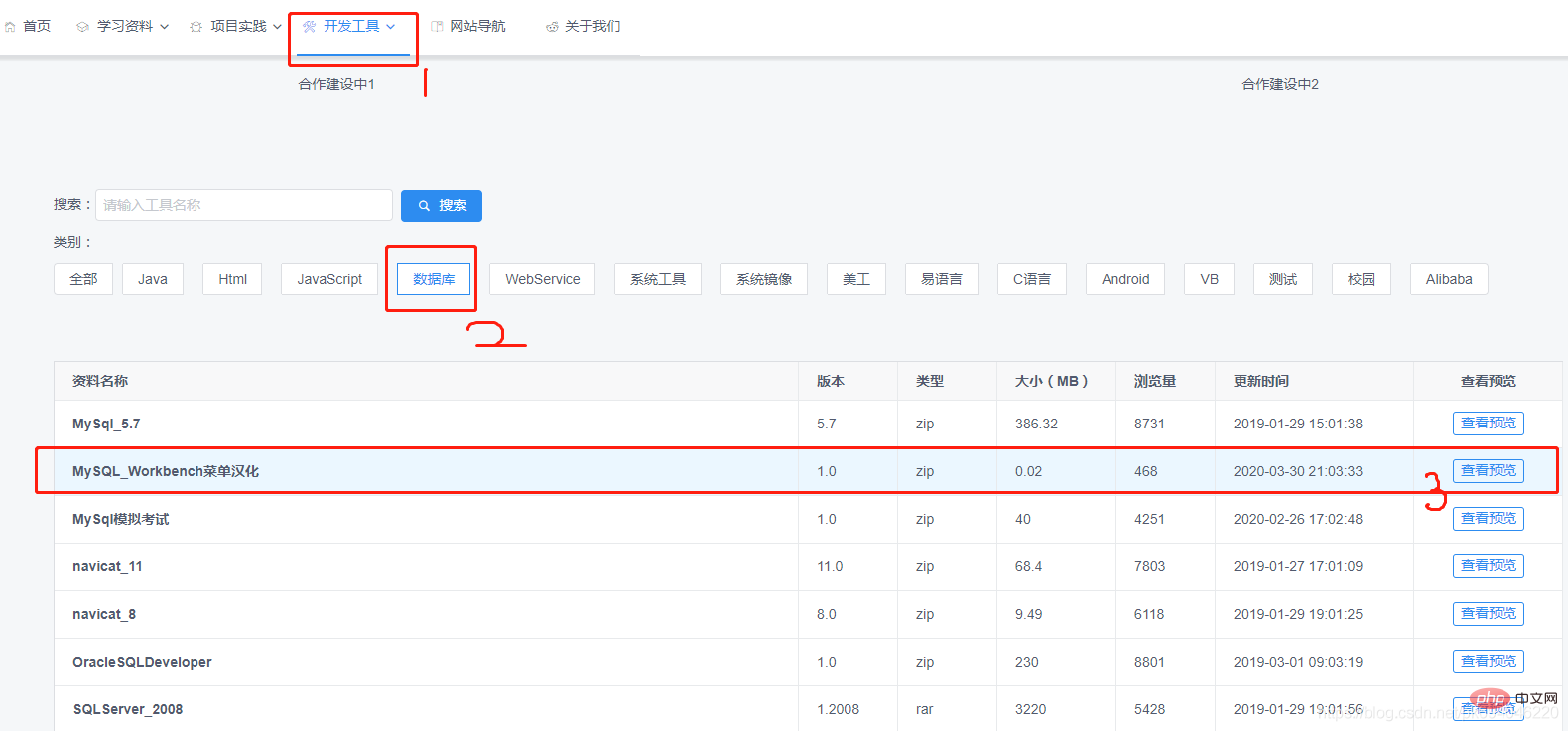Viewport: 1568px width, 731px height.
Task: Click the 开发工具 wrench icon
Action: [x=310, y=27]
